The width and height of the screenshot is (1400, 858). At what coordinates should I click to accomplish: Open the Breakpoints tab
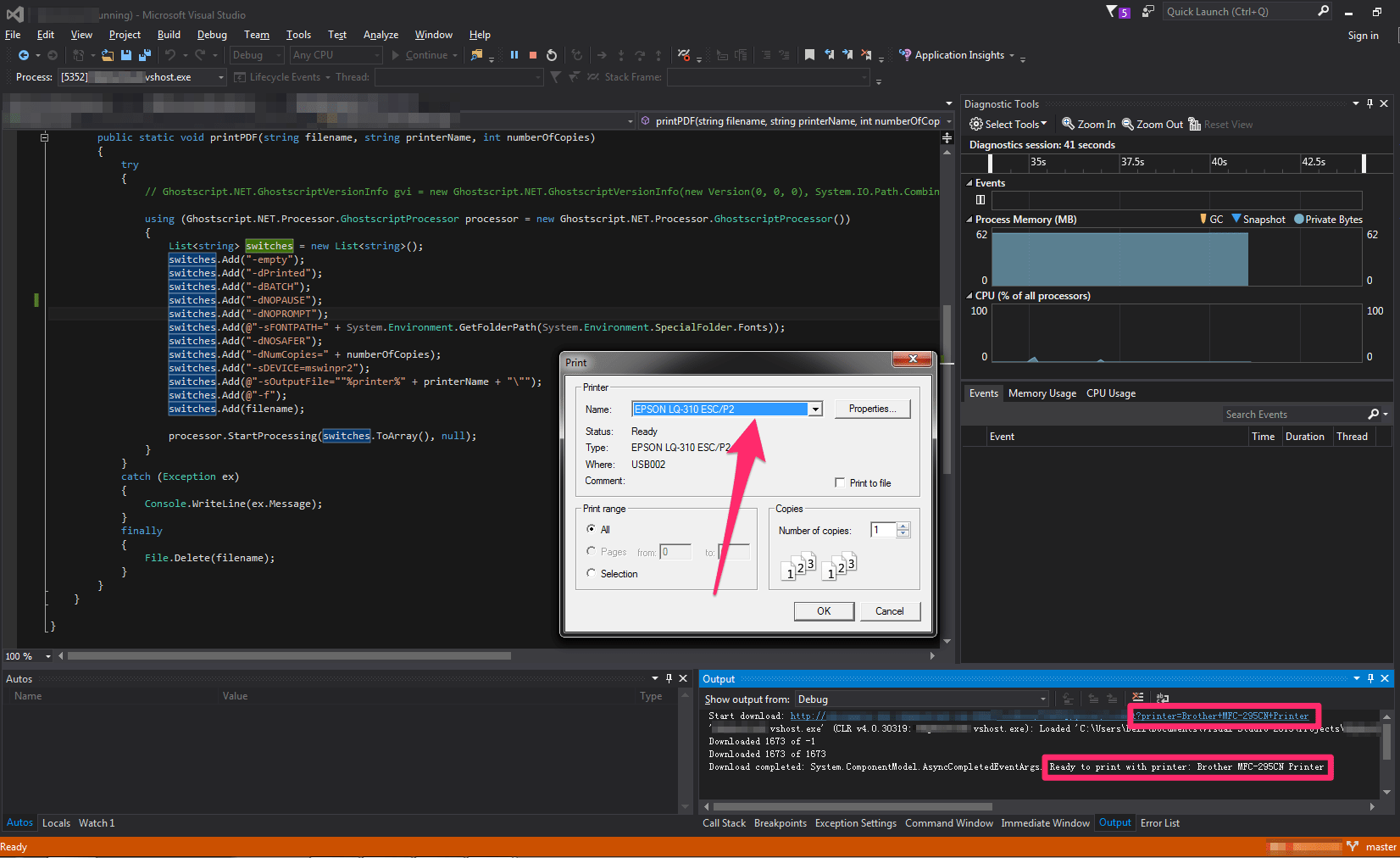coord(781,823)
